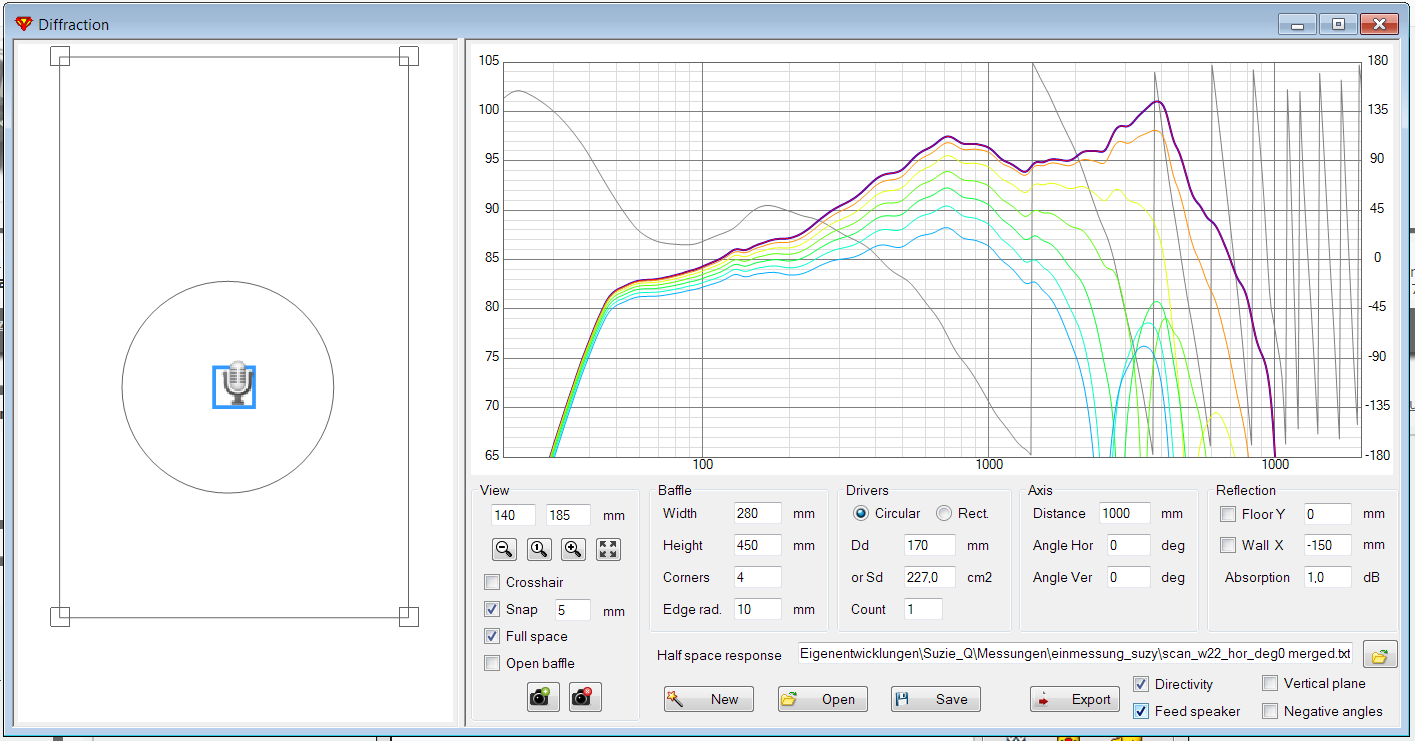Enable the Crosshair checkbox
The height and width of the screenshot is (741, 1415).
pyautogui.click(x=492, y=583)
